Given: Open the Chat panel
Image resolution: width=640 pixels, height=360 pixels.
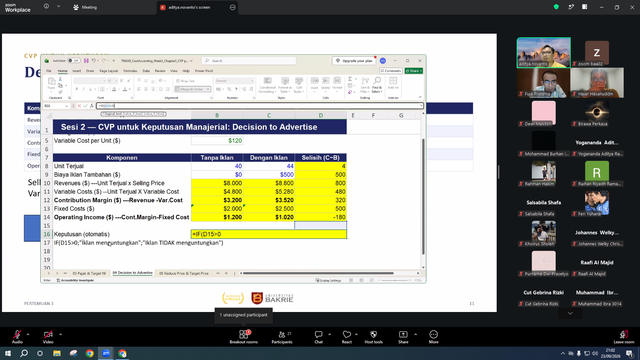Looking at the screenshot, I should point(318,337).
